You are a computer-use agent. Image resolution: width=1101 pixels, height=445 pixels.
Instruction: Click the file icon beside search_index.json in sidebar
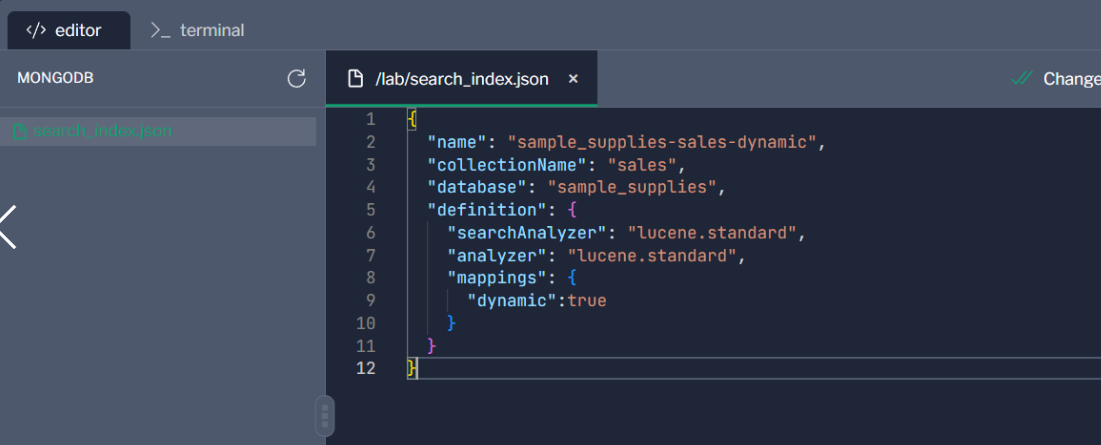18,131
